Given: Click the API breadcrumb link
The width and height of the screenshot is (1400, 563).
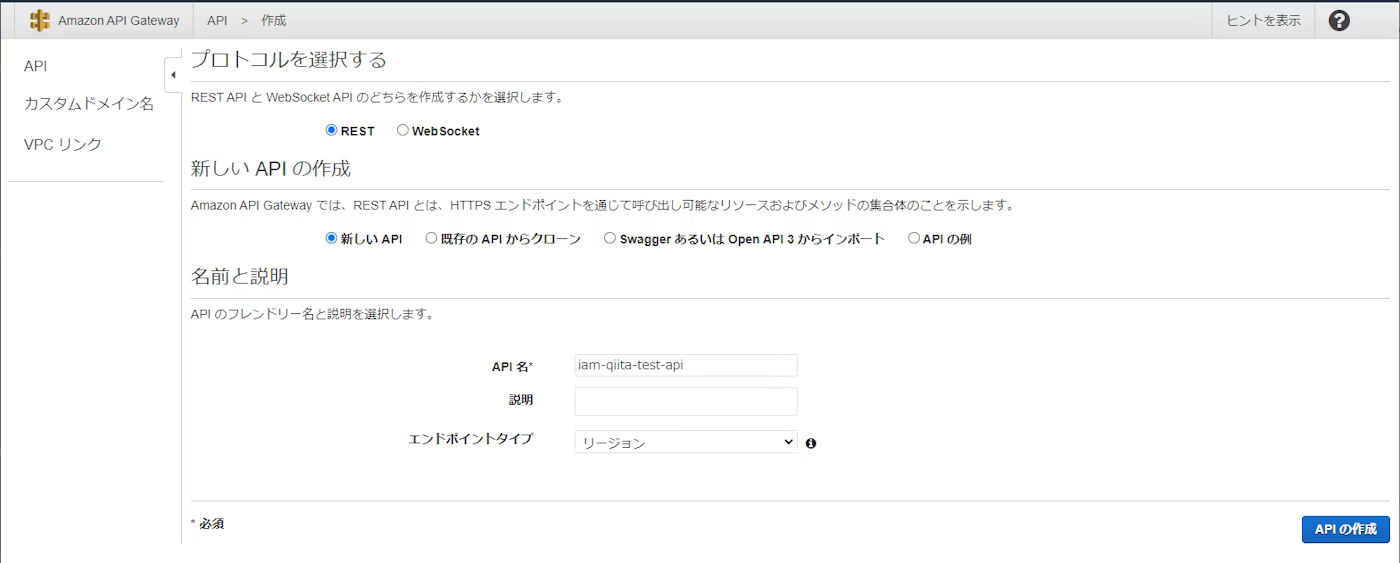Looking at the screenshot, I should pyautogui.click(x=217, y=21).
